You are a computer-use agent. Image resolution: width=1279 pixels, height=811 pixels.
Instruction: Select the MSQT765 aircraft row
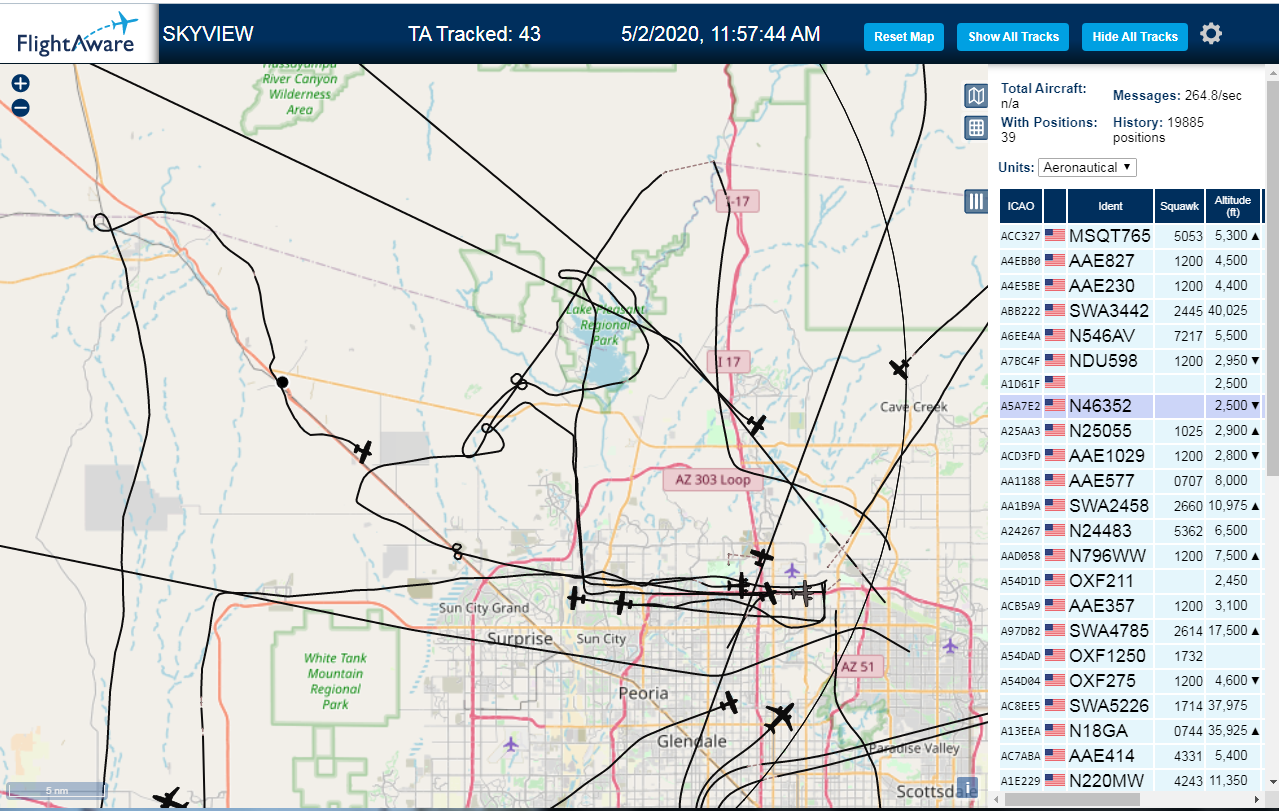[x=1131, y=236]
